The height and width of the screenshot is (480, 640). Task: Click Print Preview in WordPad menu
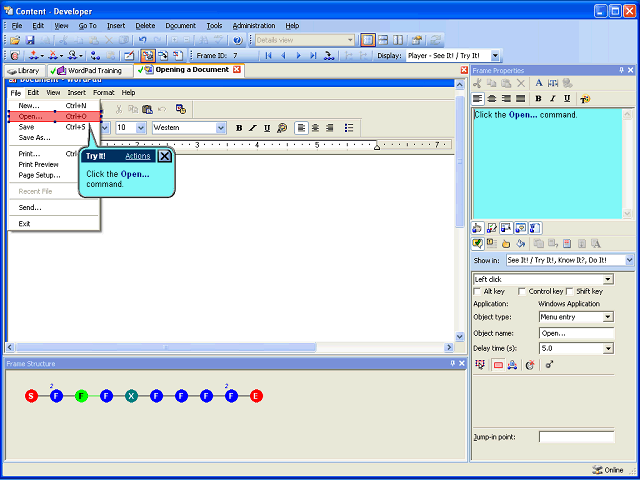[38, 164]
